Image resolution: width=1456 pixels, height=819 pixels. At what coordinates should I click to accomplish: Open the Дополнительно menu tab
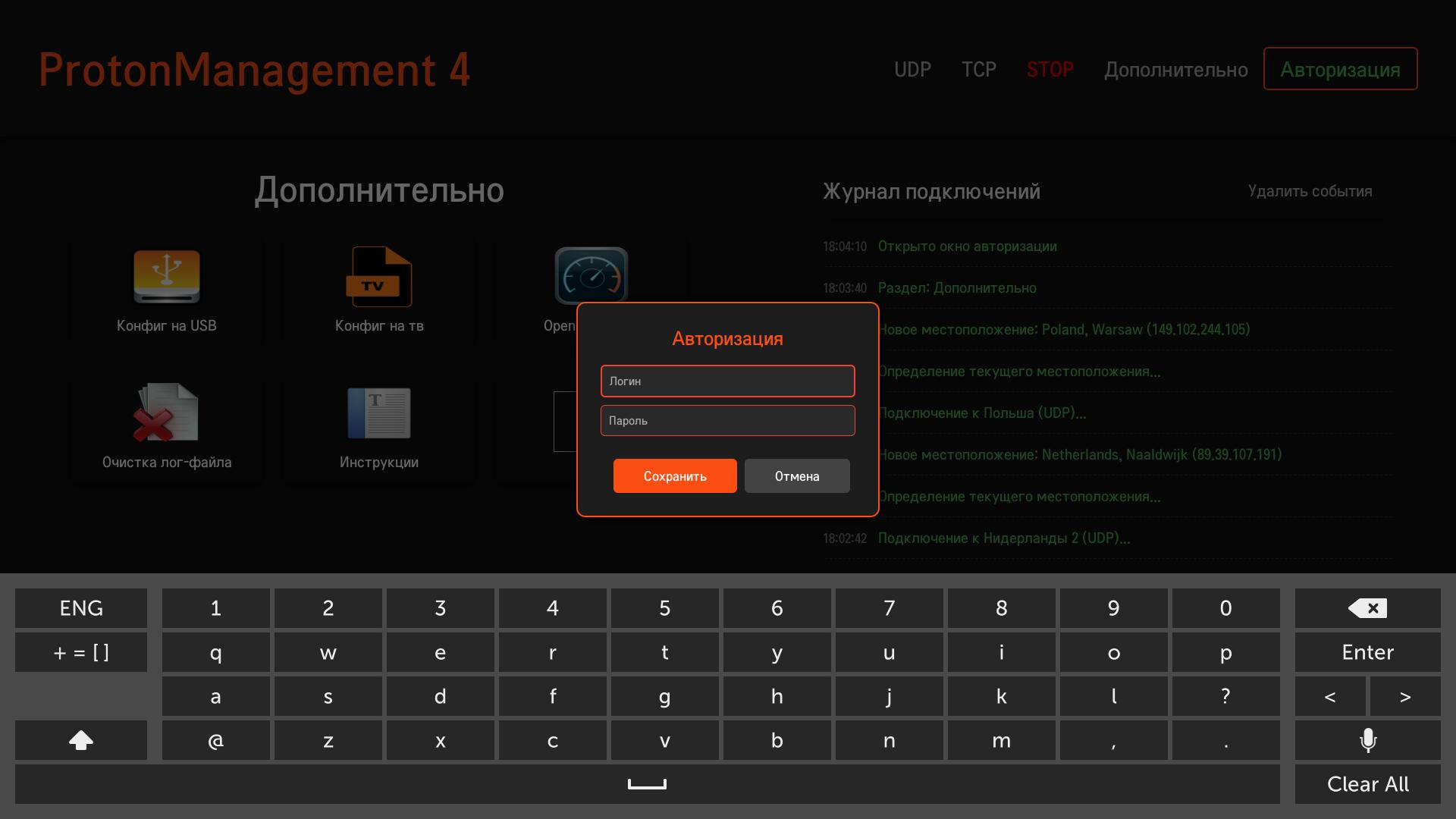tap(1176, 70)
